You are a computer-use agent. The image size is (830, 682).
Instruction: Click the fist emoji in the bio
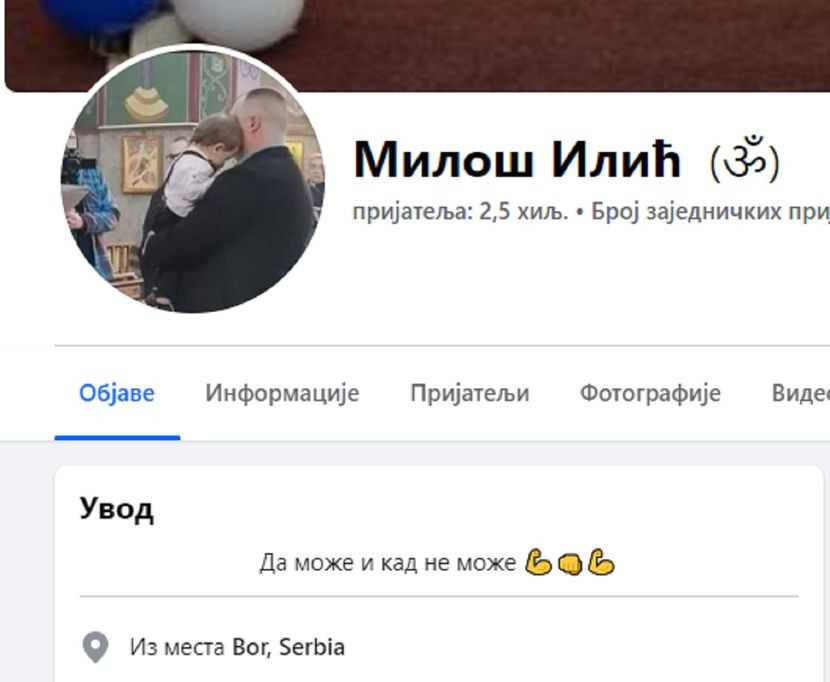570,564
